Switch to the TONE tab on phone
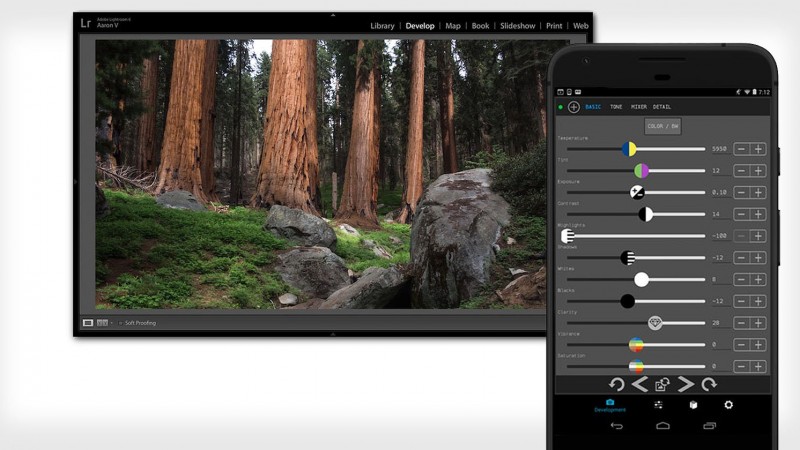This screenshot has width=800, height=450. coord(616,107)
